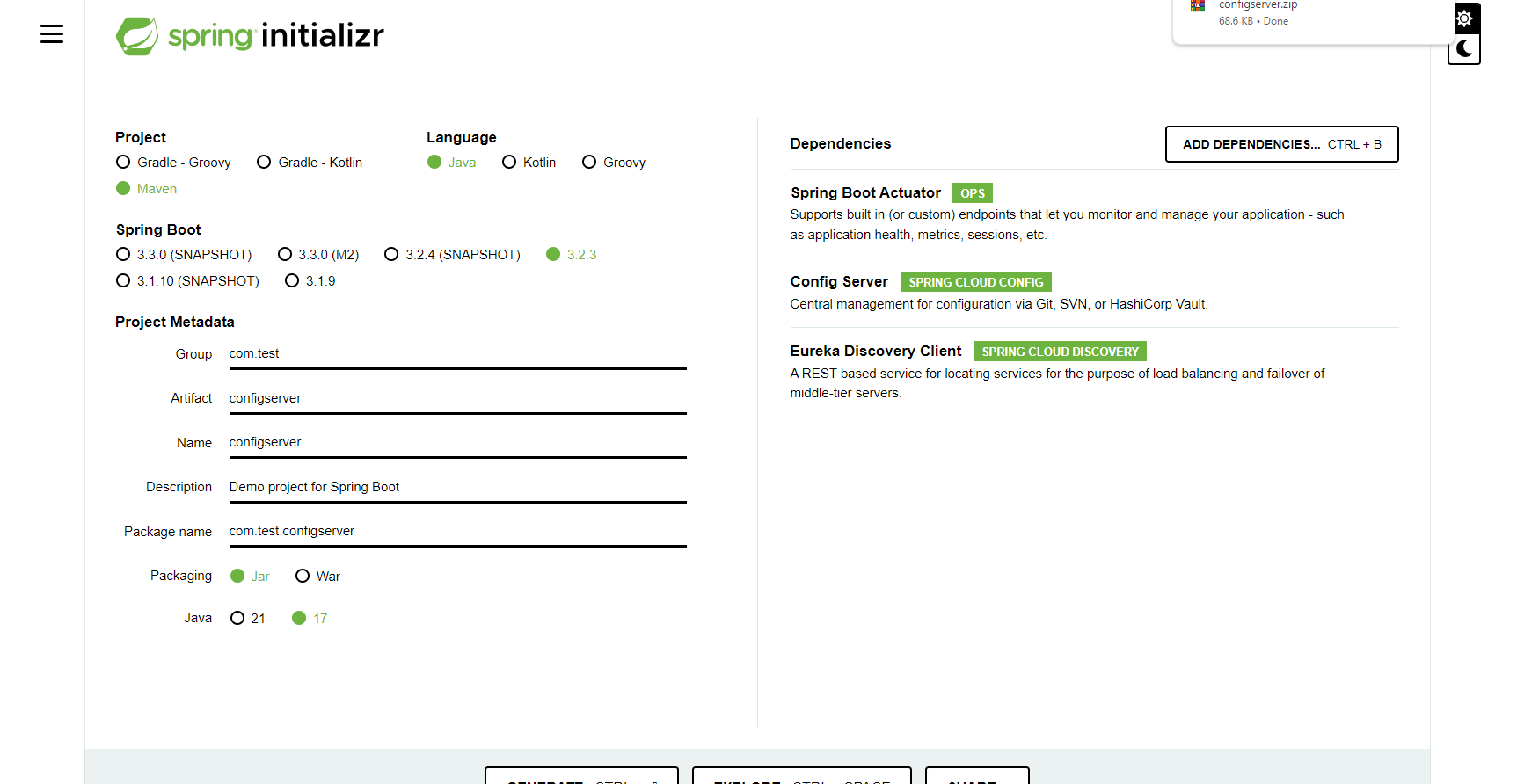Click the Spring Initializr logo
The height and width of the screenshot is (784, 1539).
coord(250,36)
